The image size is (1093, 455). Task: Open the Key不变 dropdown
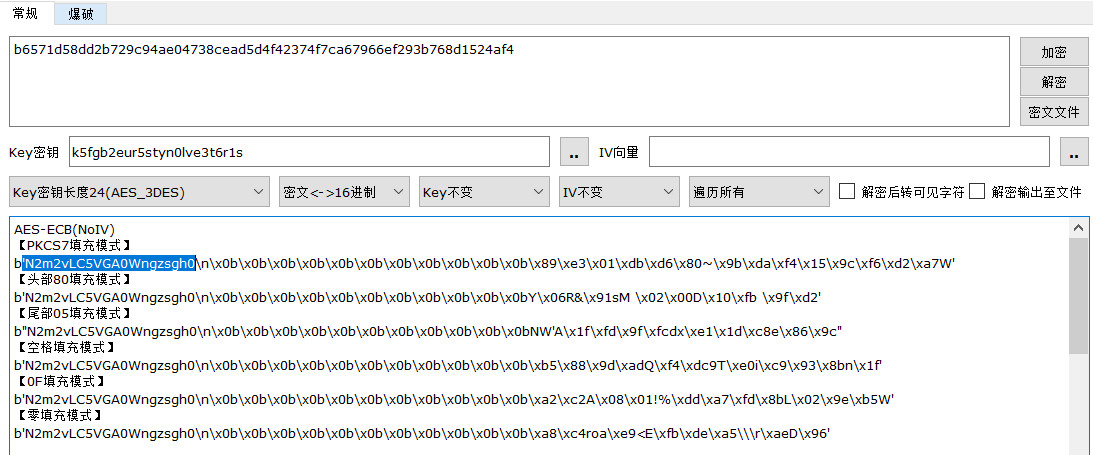(x=484, y=192)
